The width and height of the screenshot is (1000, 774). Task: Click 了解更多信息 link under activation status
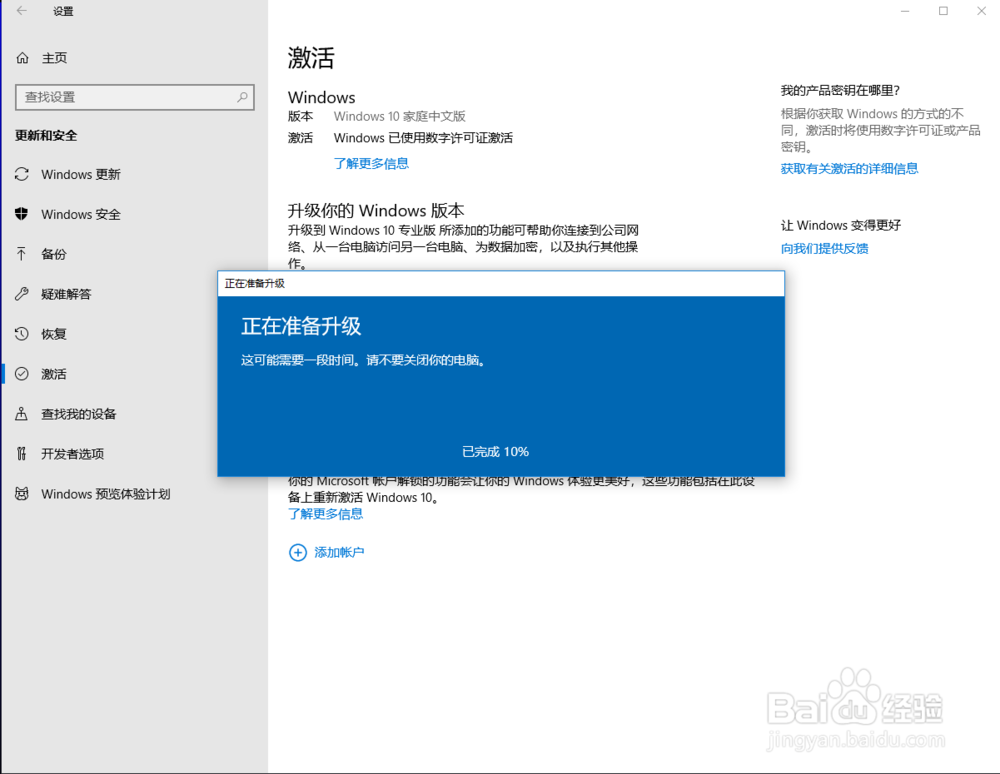[x=371, y=163]
